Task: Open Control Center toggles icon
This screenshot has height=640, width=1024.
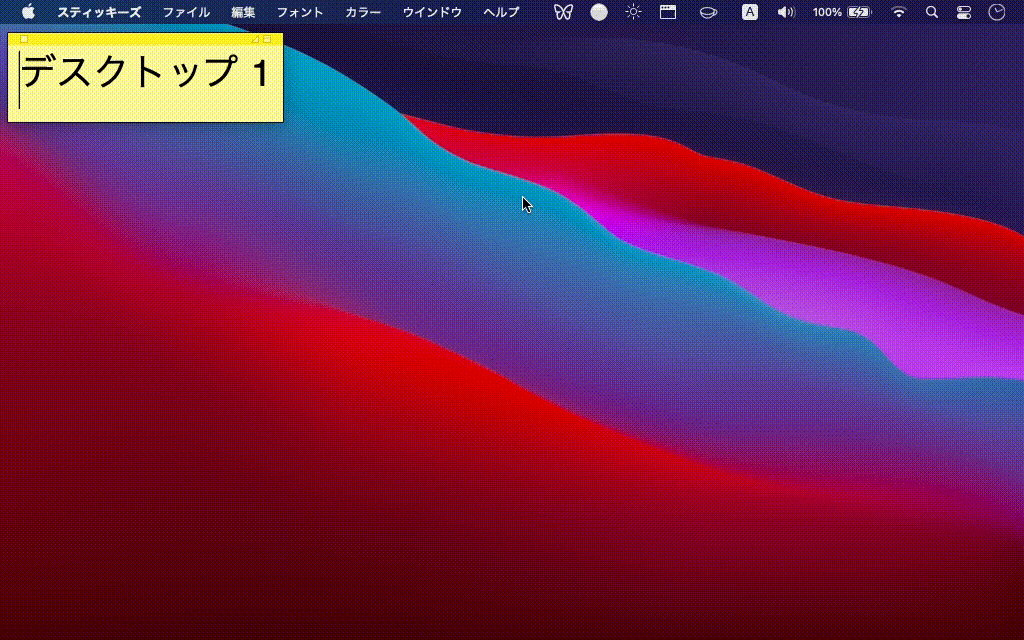Action: 963,12
